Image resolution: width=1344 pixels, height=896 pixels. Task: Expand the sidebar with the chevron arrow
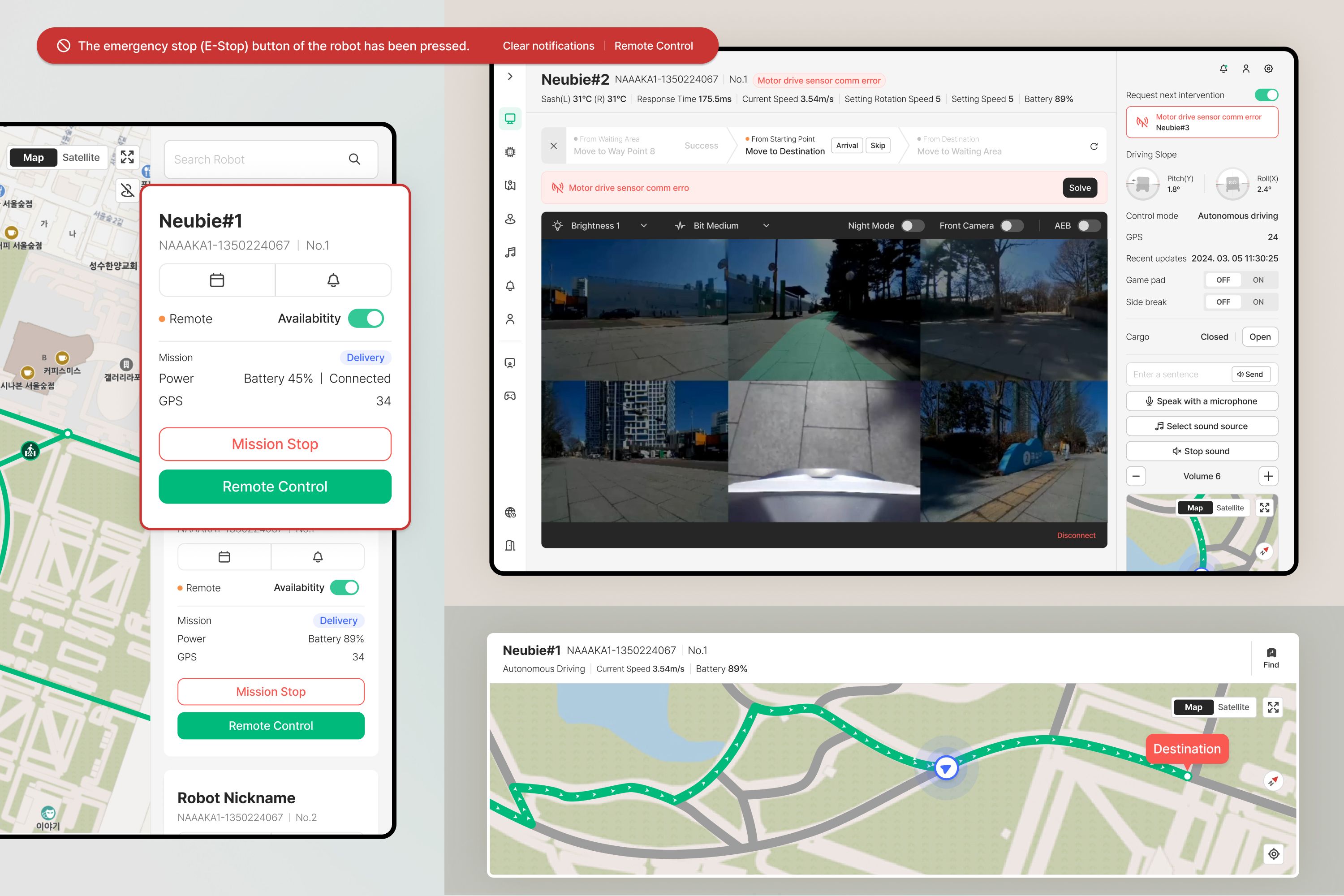point(510,77)
